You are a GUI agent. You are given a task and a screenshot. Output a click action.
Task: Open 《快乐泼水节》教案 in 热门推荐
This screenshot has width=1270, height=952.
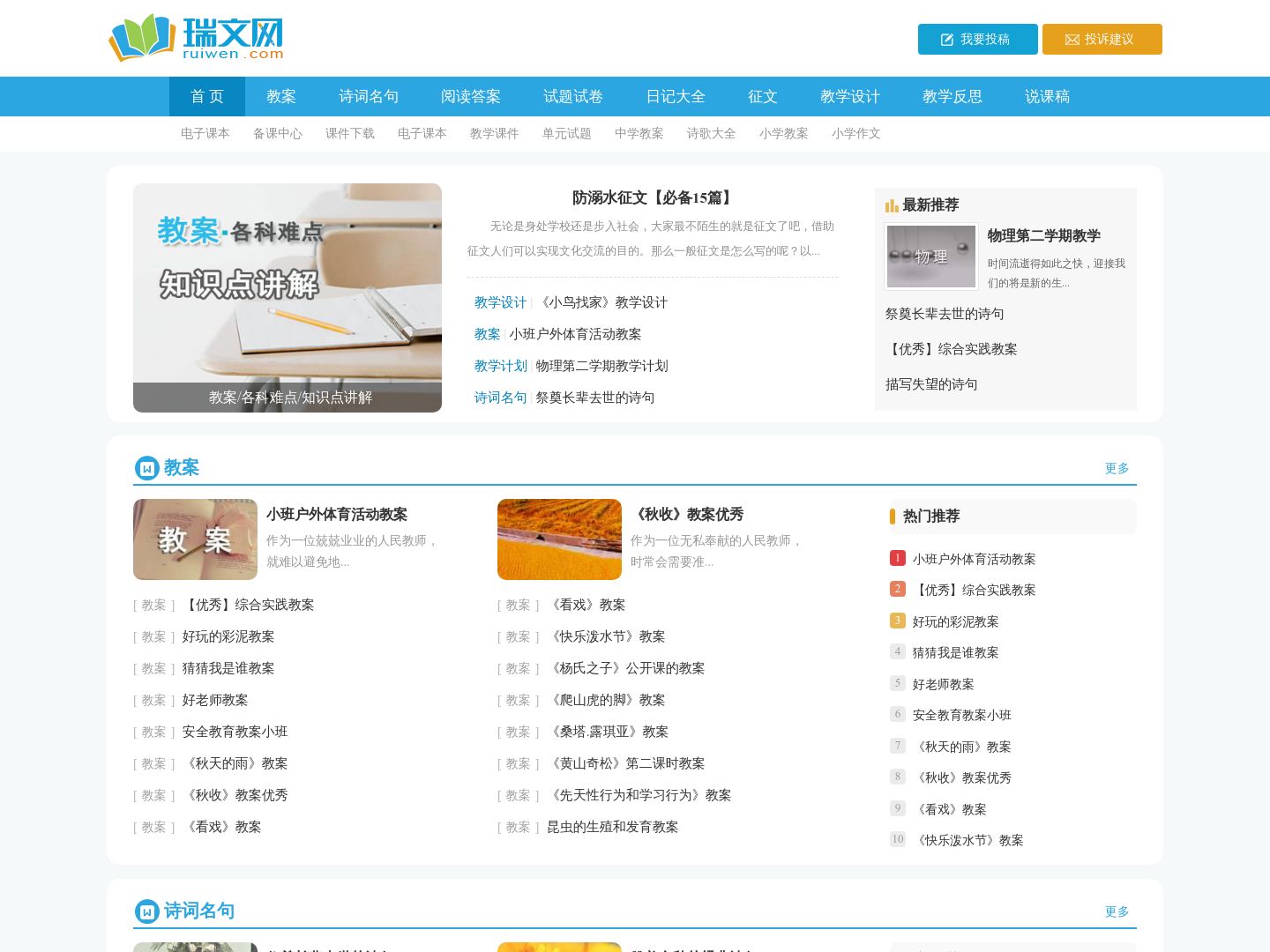click(x=968, y=840)
